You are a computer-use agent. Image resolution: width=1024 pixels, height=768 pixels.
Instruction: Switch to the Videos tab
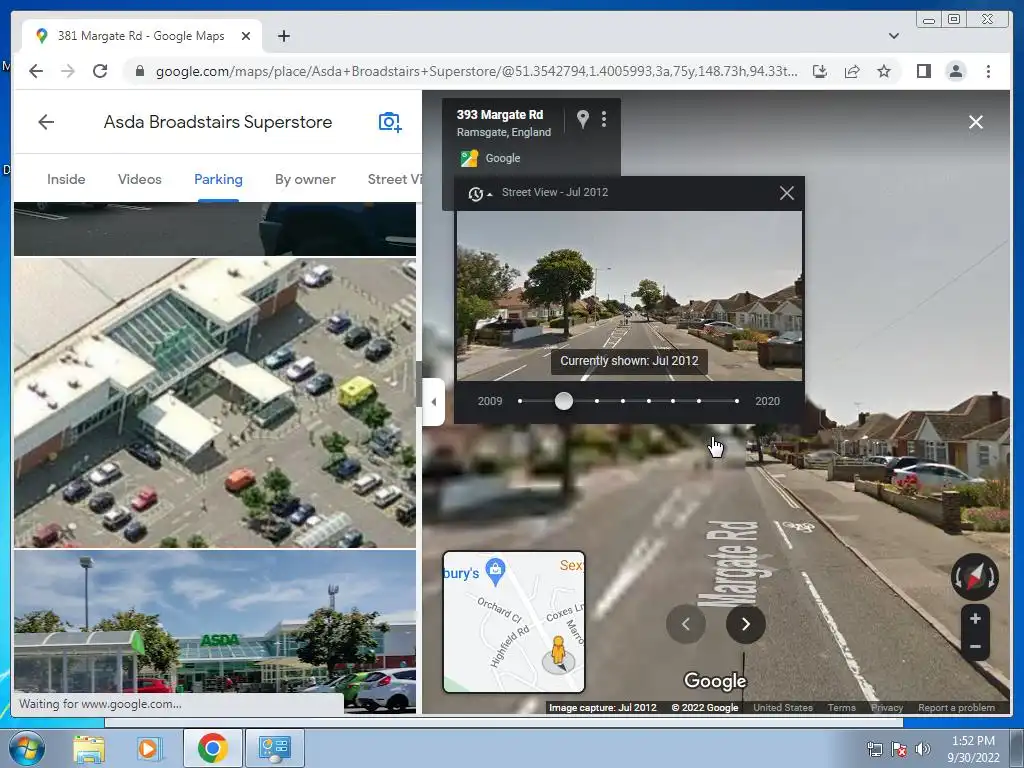(140, 179)
